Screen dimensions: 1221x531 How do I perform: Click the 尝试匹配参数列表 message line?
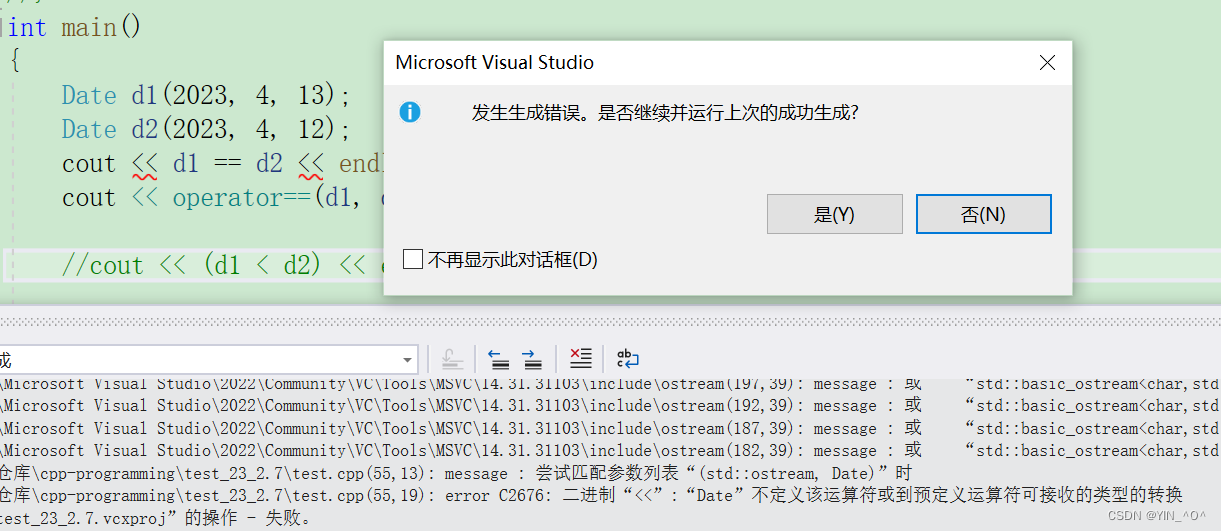(456, 473)
